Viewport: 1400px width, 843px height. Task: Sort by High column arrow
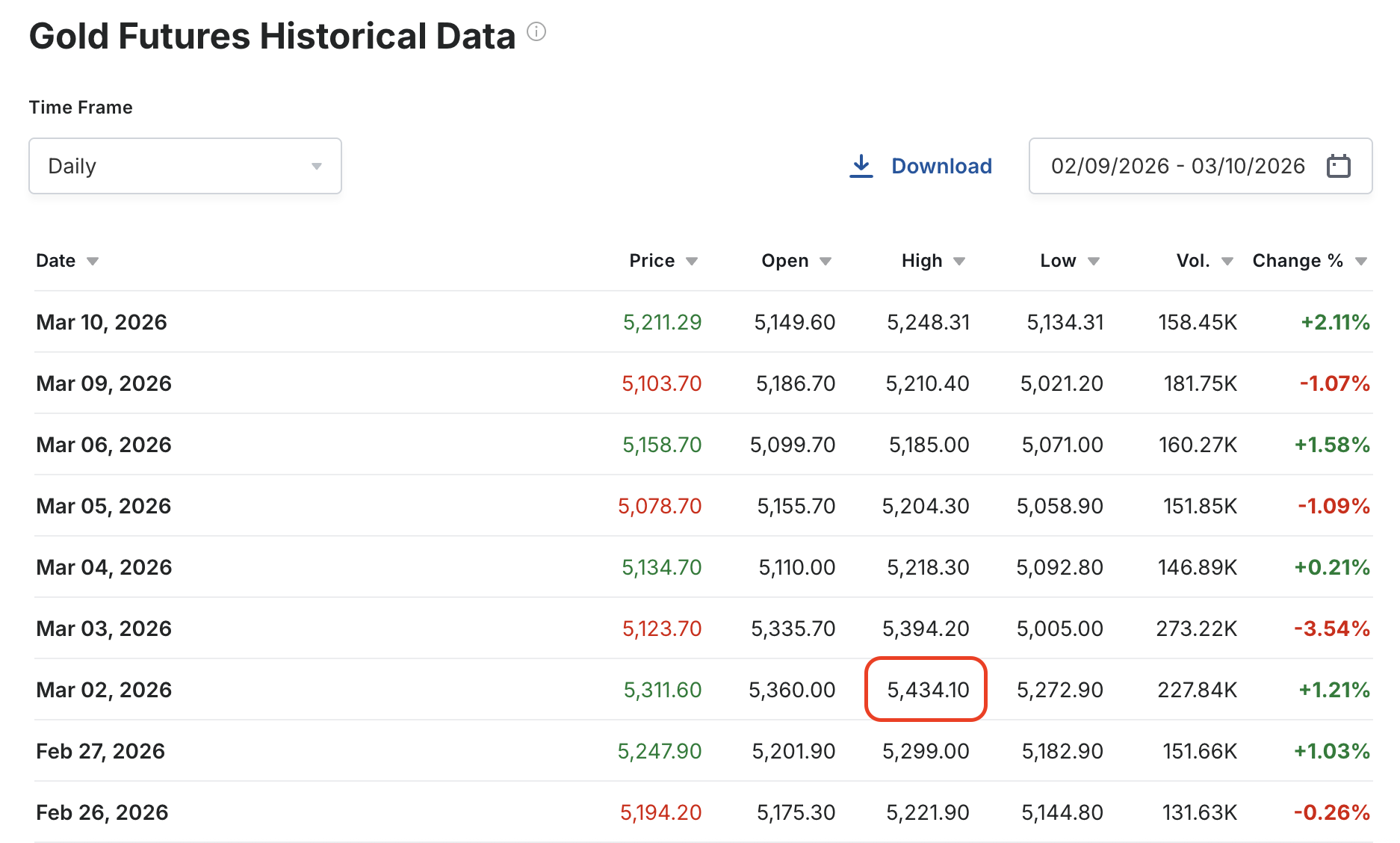point(959,262)
